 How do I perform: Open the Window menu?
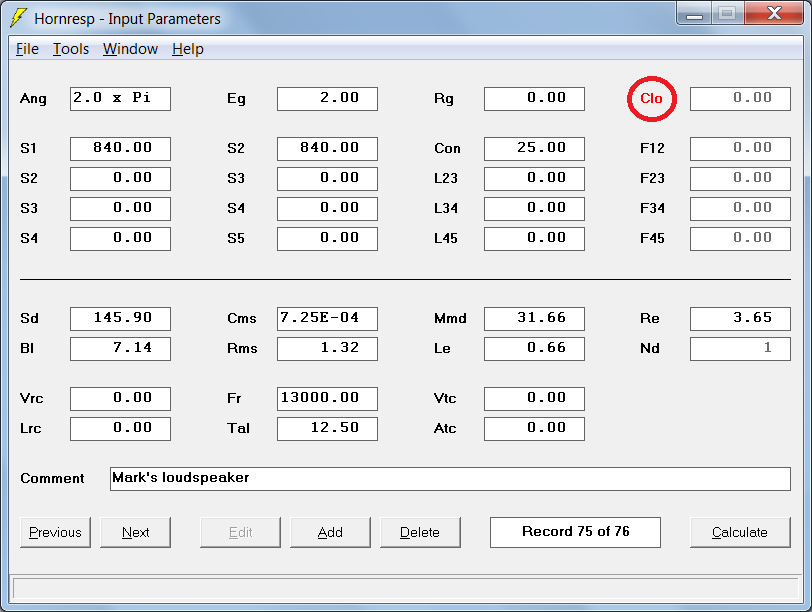click(130, 49)
